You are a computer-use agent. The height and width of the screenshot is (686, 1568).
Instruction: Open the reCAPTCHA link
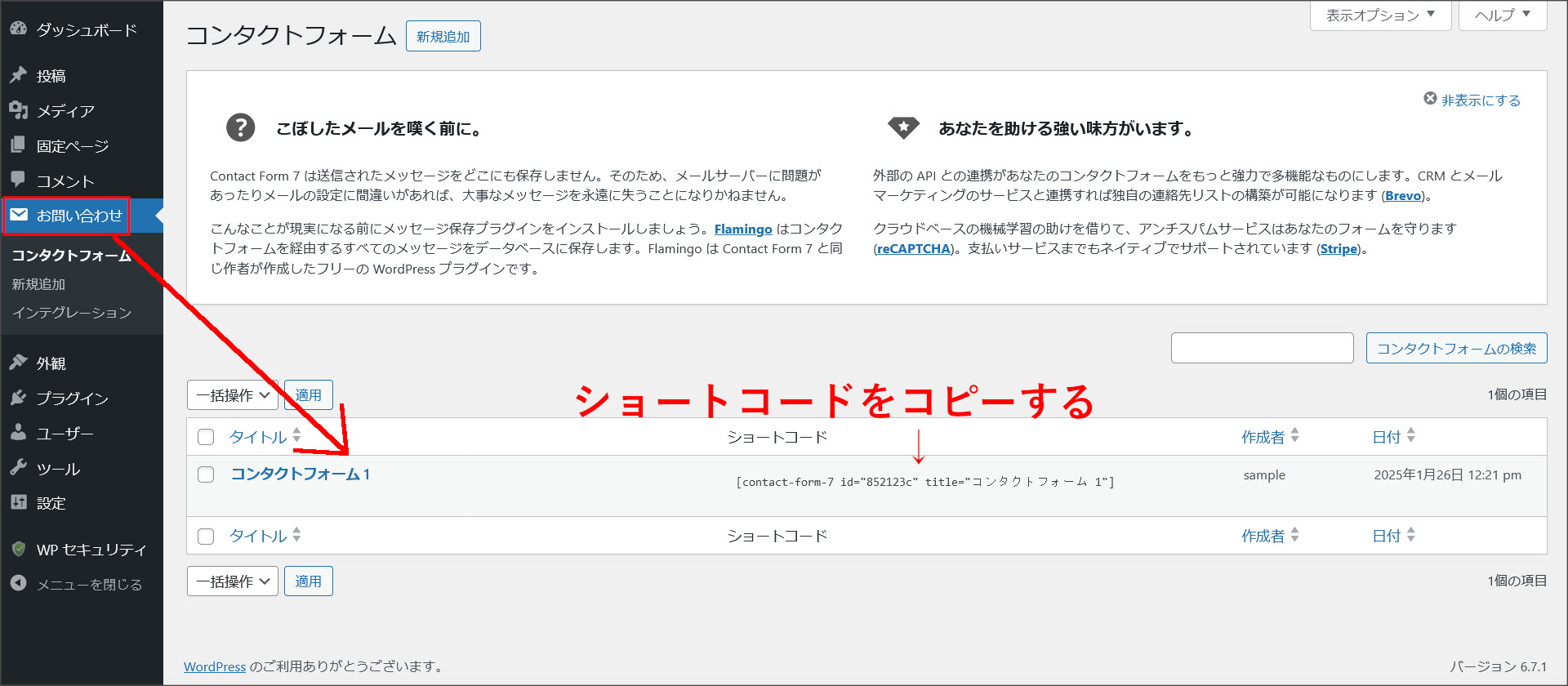coord(914,249)
